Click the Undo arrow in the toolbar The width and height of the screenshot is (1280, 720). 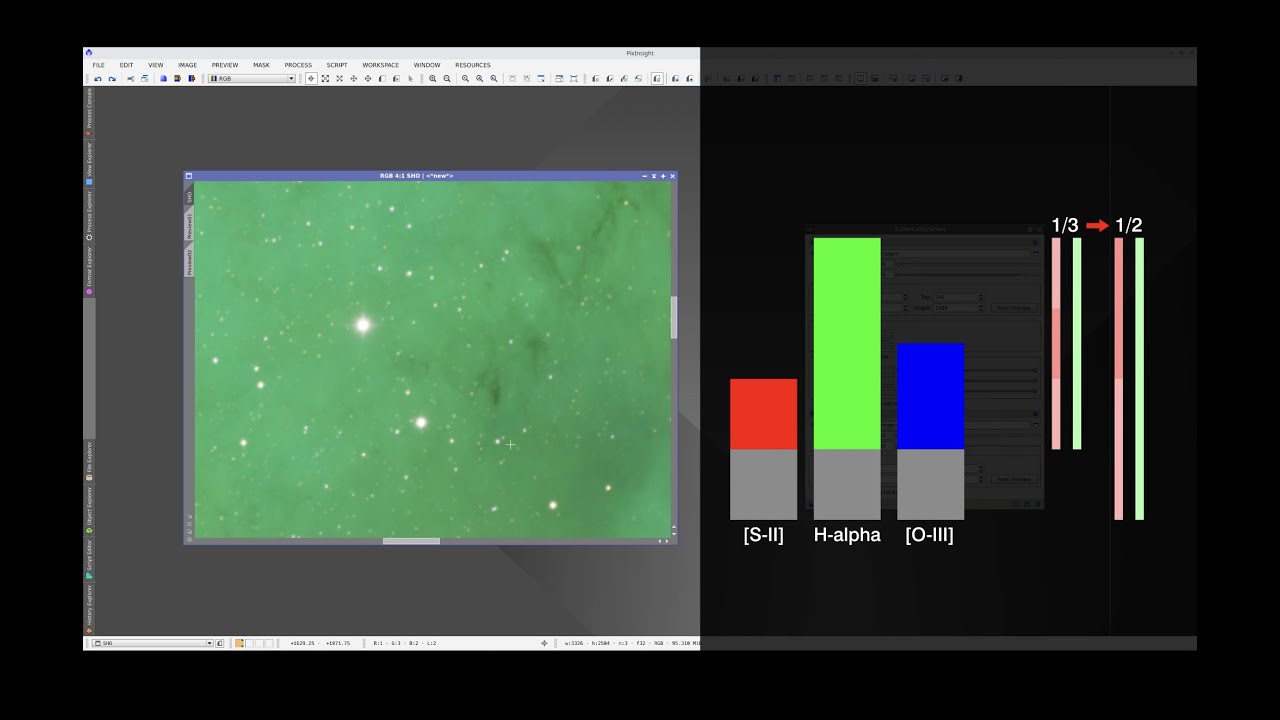coord(97,78)
